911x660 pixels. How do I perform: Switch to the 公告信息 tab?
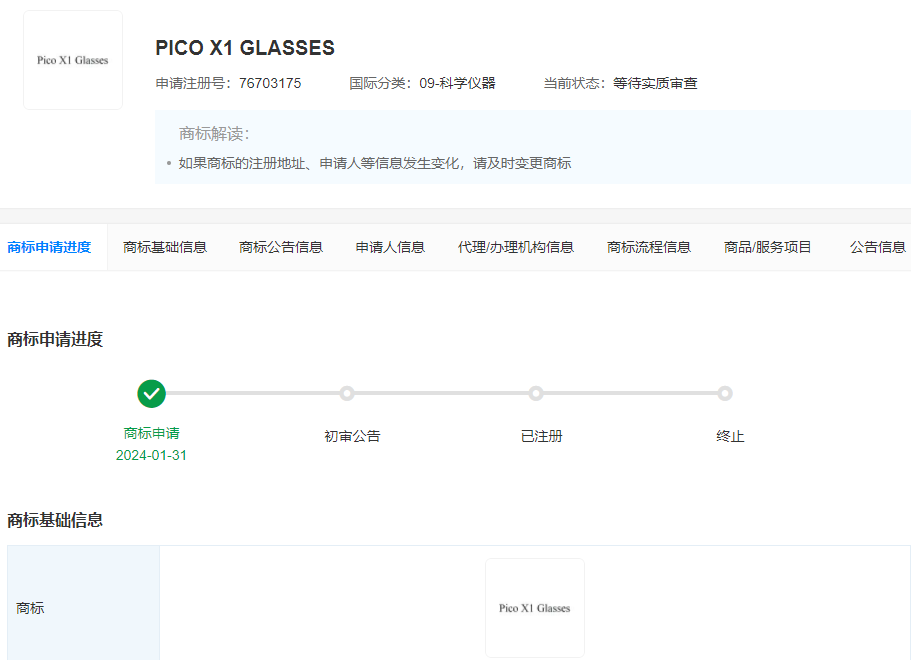tap(878, 247)
